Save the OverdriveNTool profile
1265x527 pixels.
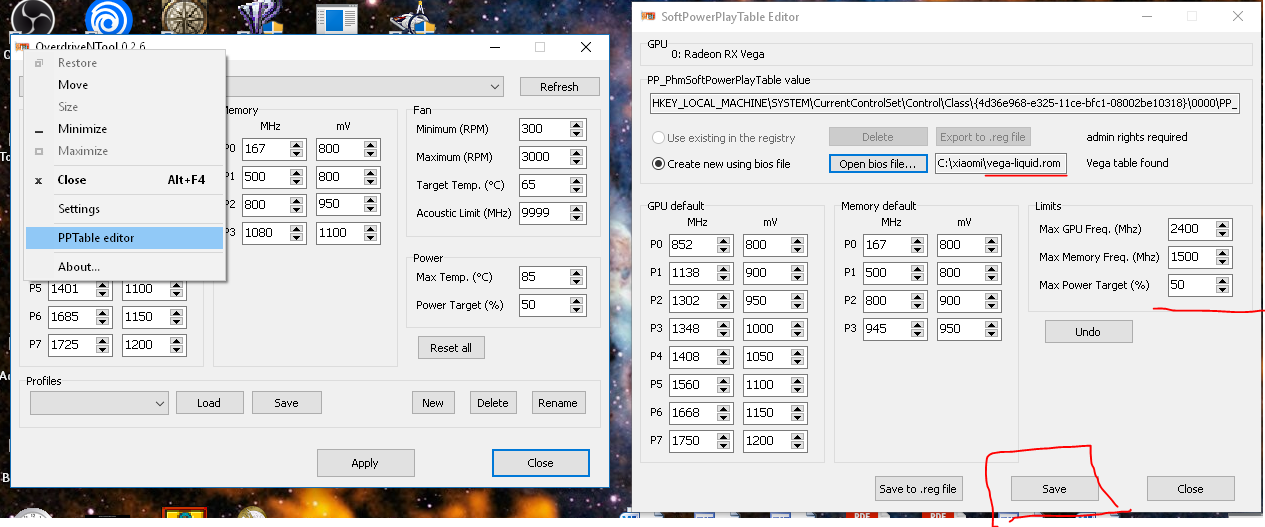click(286, 403)
